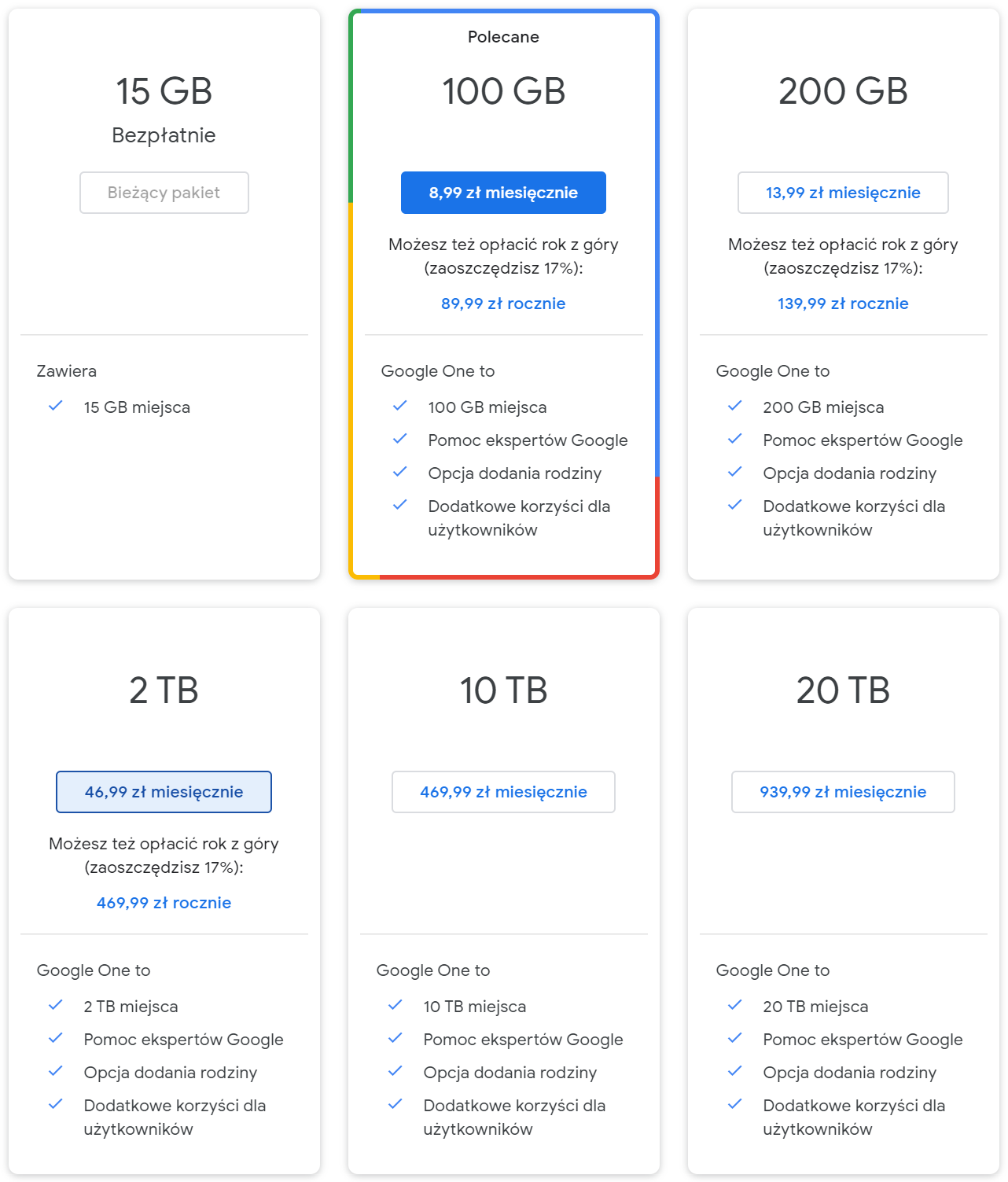Screen dimensions: 1008x1182
Task: Click "Opcja dodania rodziny" text in the 20 TB card
Action: click(850, 1073)
